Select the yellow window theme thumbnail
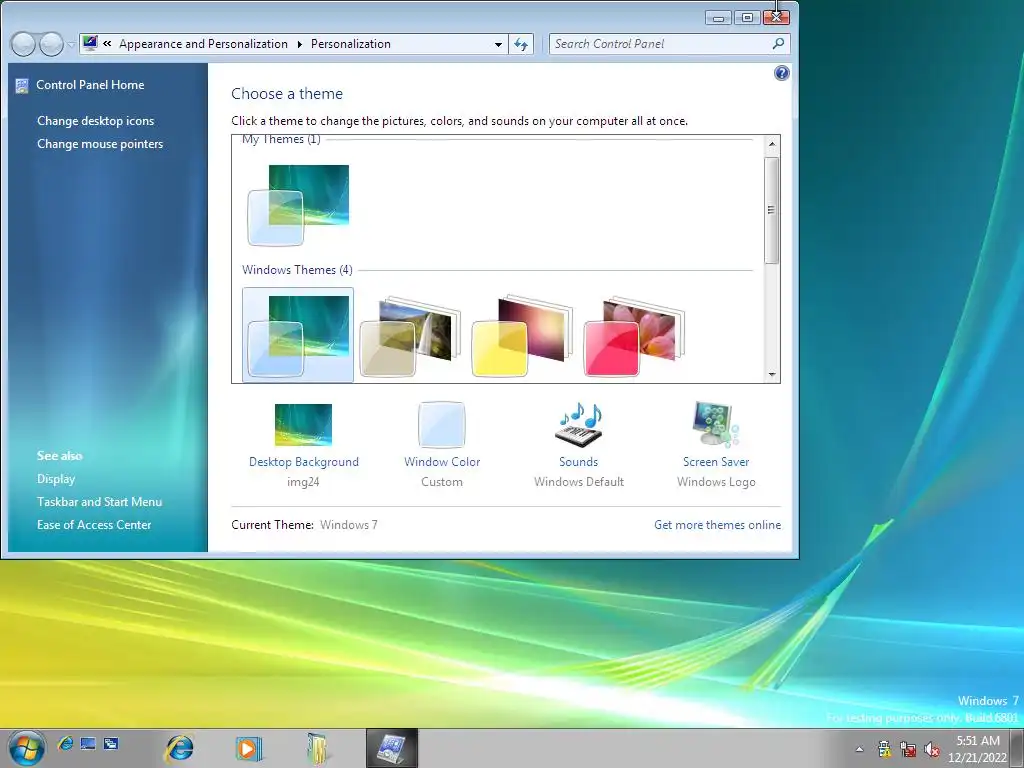 tap(522, 336)
